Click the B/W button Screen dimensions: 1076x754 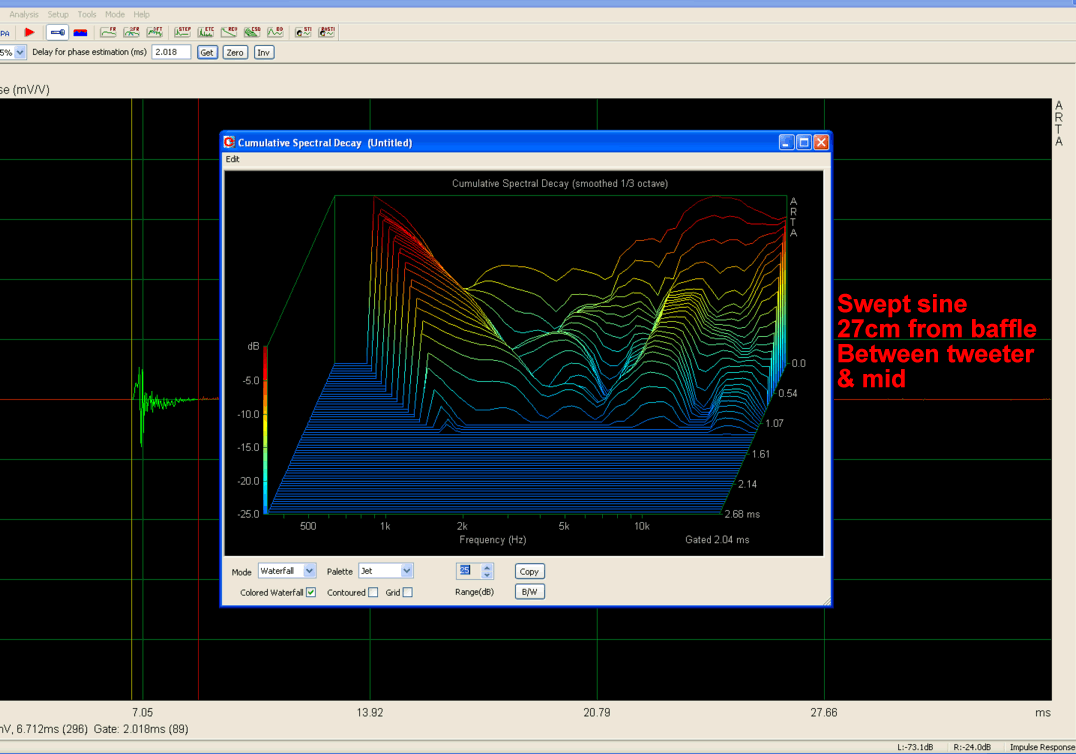click(529, 591)
